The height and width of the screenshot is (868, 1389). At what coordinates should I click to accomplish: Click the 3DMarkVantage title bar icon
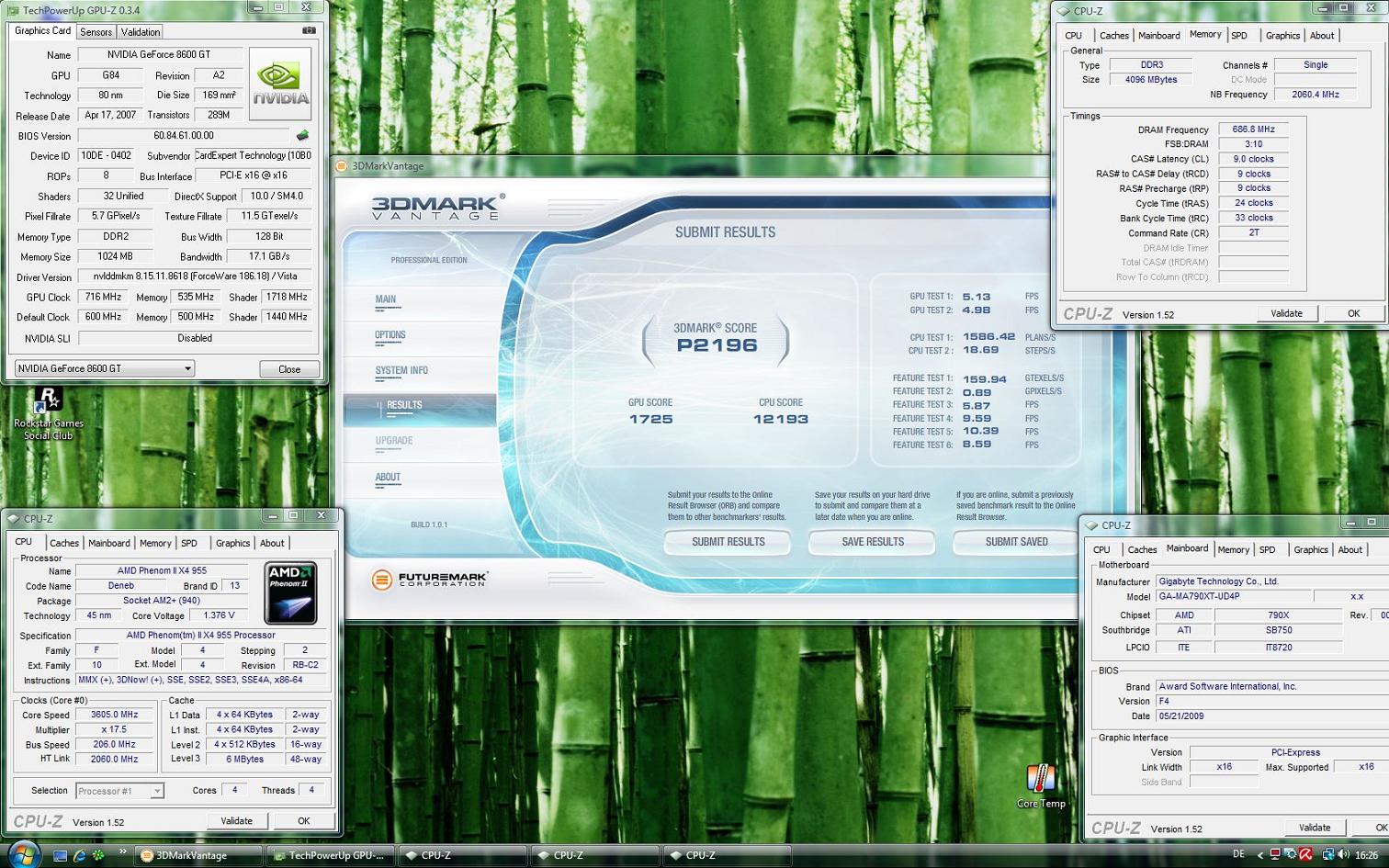pyautogui.click(x=342, y=166)
